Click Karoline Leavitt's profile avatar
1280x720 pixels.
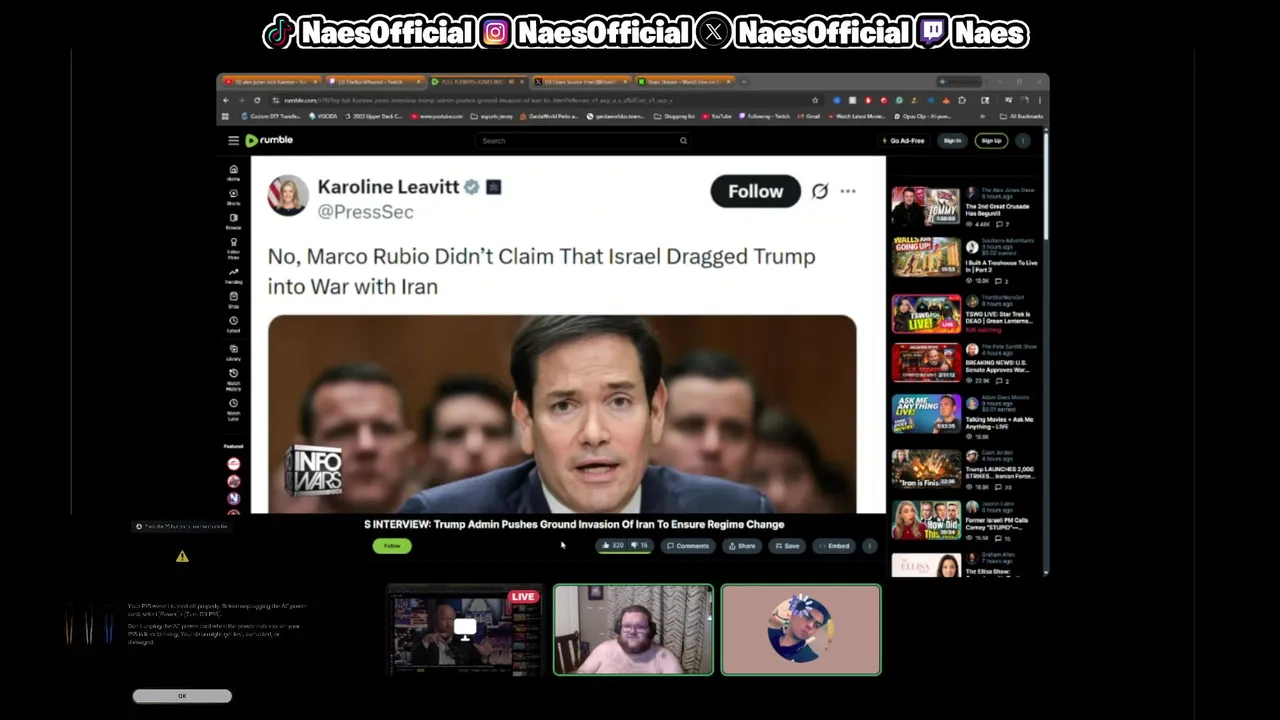[287, 195]
